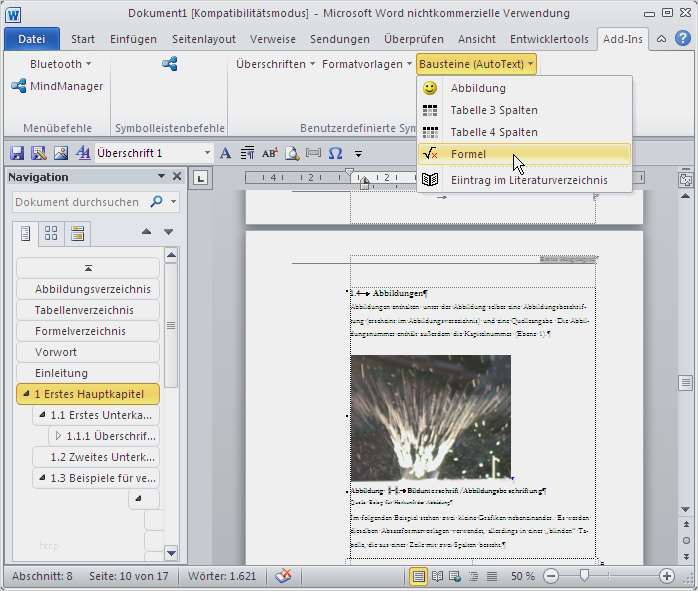
Task: Close the Navigation pane
Action: 177,176
